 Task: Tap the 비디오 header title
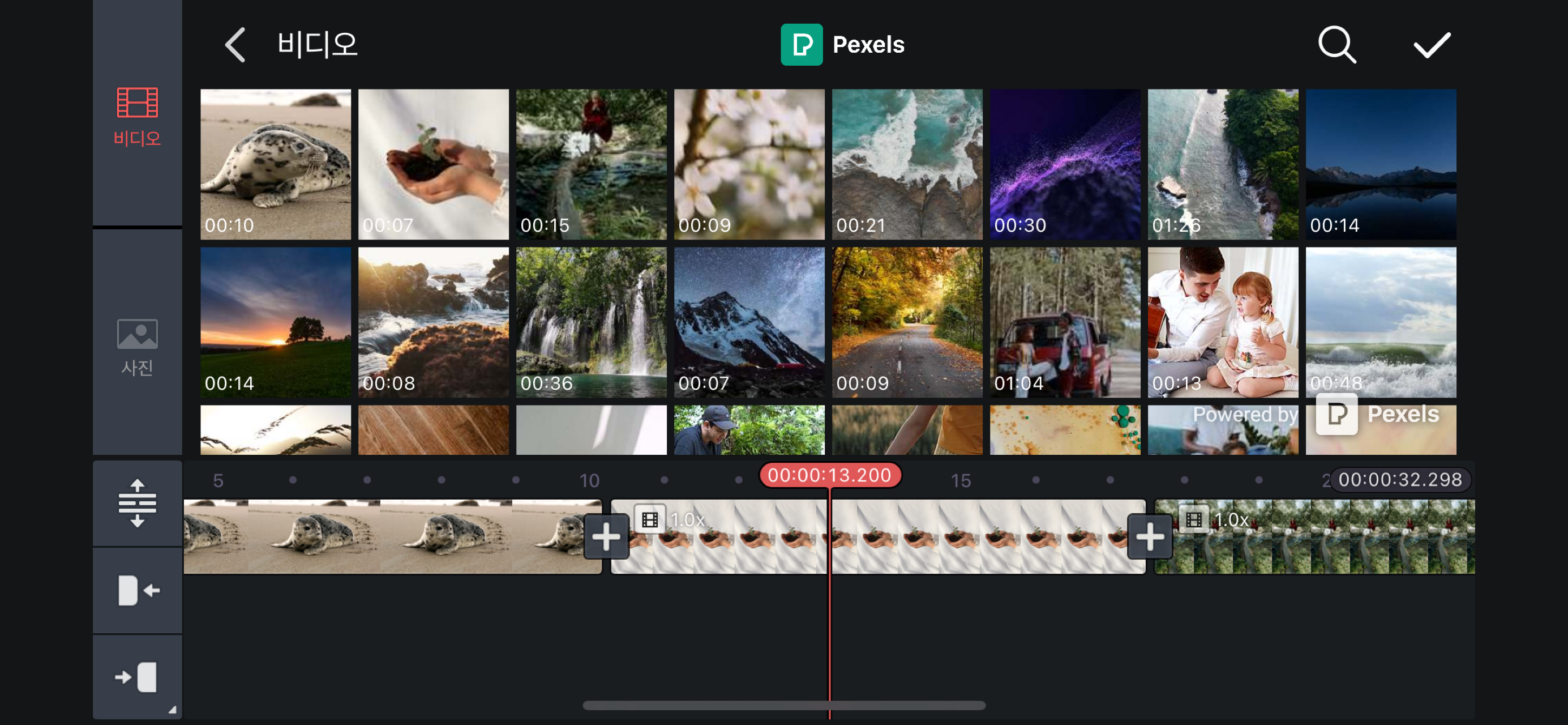click(317, 45)
